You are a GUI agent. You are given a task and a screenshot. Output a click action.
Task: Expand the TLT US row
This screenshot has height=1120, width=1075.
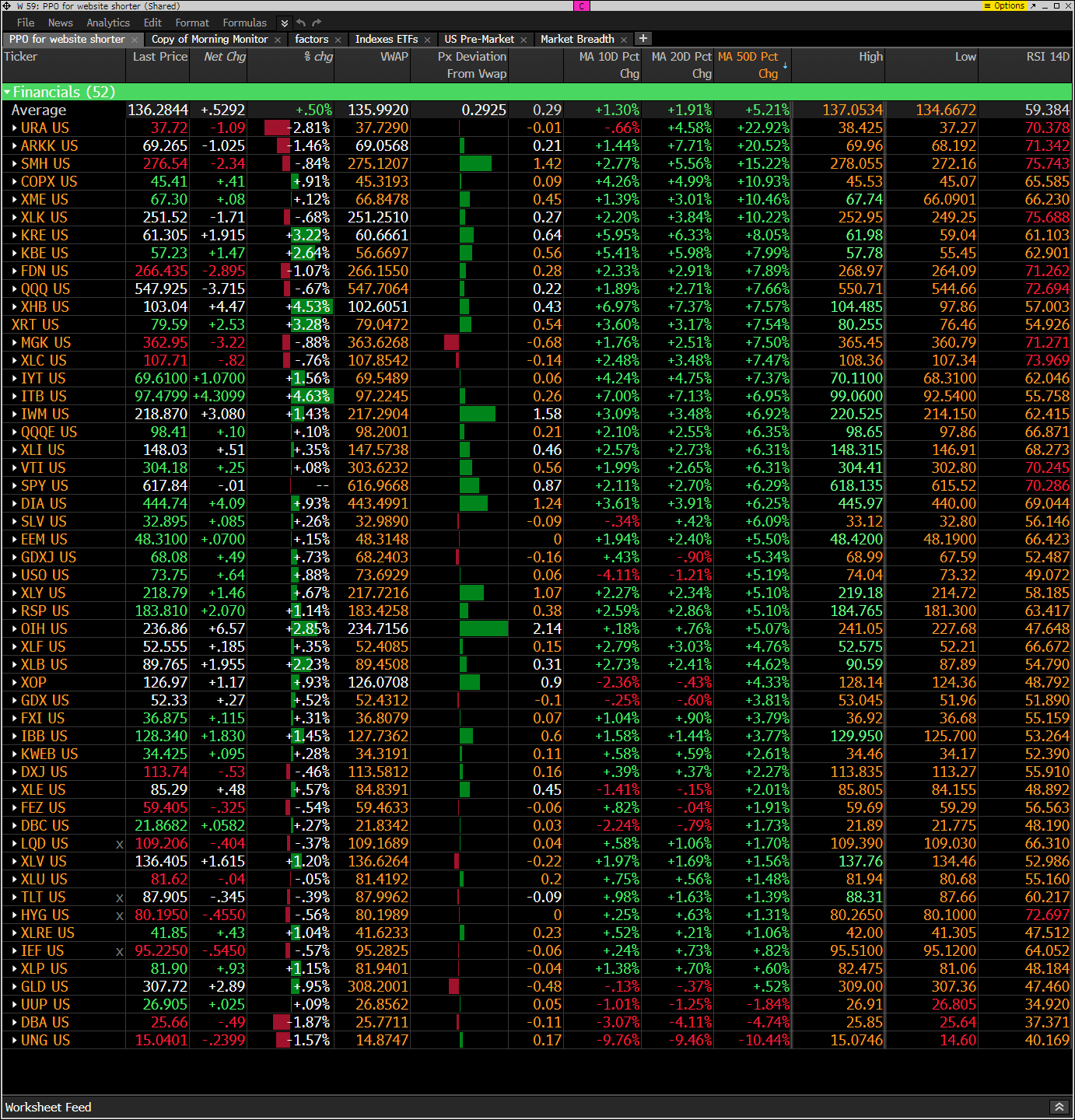coord(15,897)
